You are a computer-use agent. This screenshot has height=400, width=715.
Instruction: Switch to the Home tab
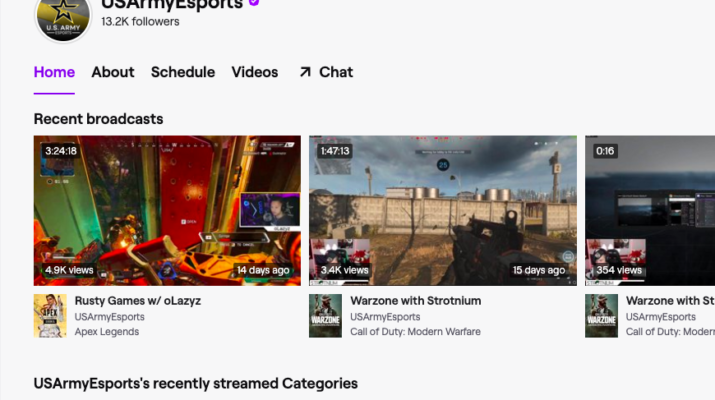[54, 72]
